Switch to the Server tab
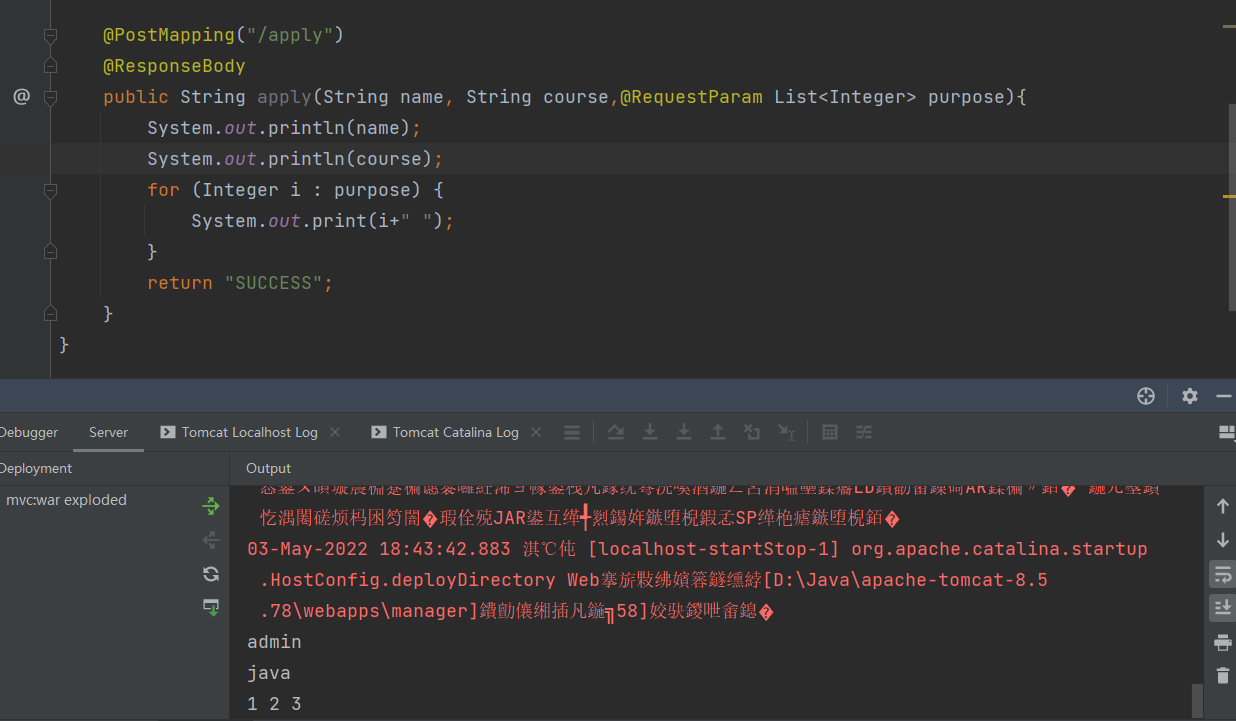 click(x=108, y=432)
